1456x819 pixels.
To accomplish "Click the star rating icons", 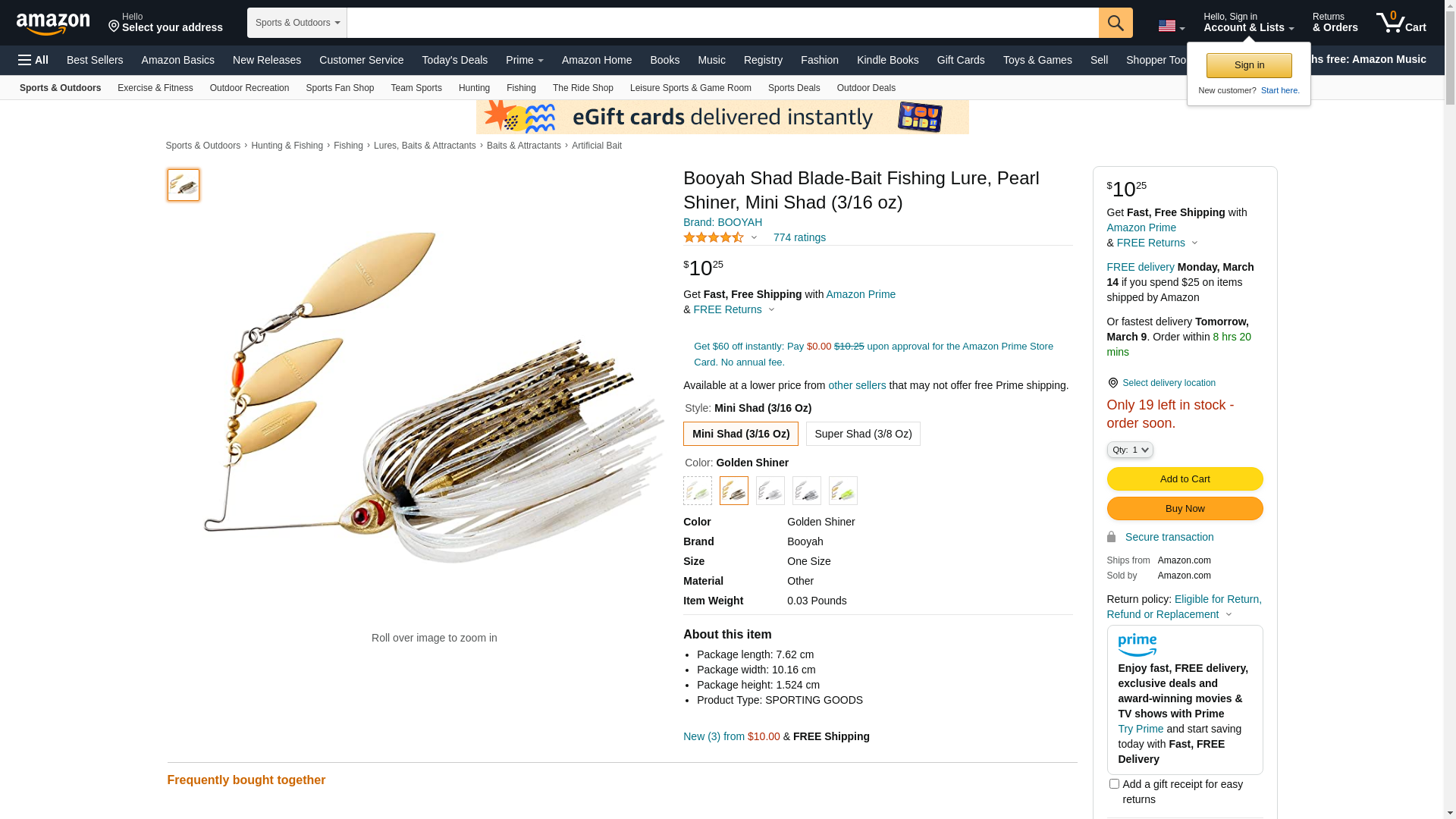I will 714,237.
